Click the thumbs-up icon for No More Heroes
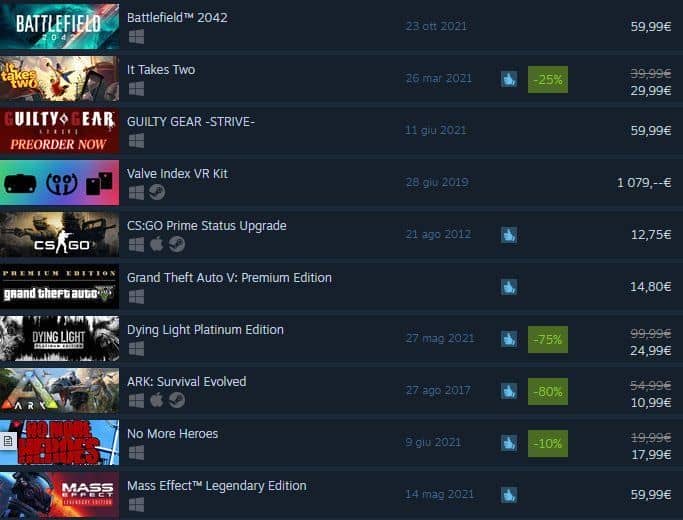 [x=509, y=443]
